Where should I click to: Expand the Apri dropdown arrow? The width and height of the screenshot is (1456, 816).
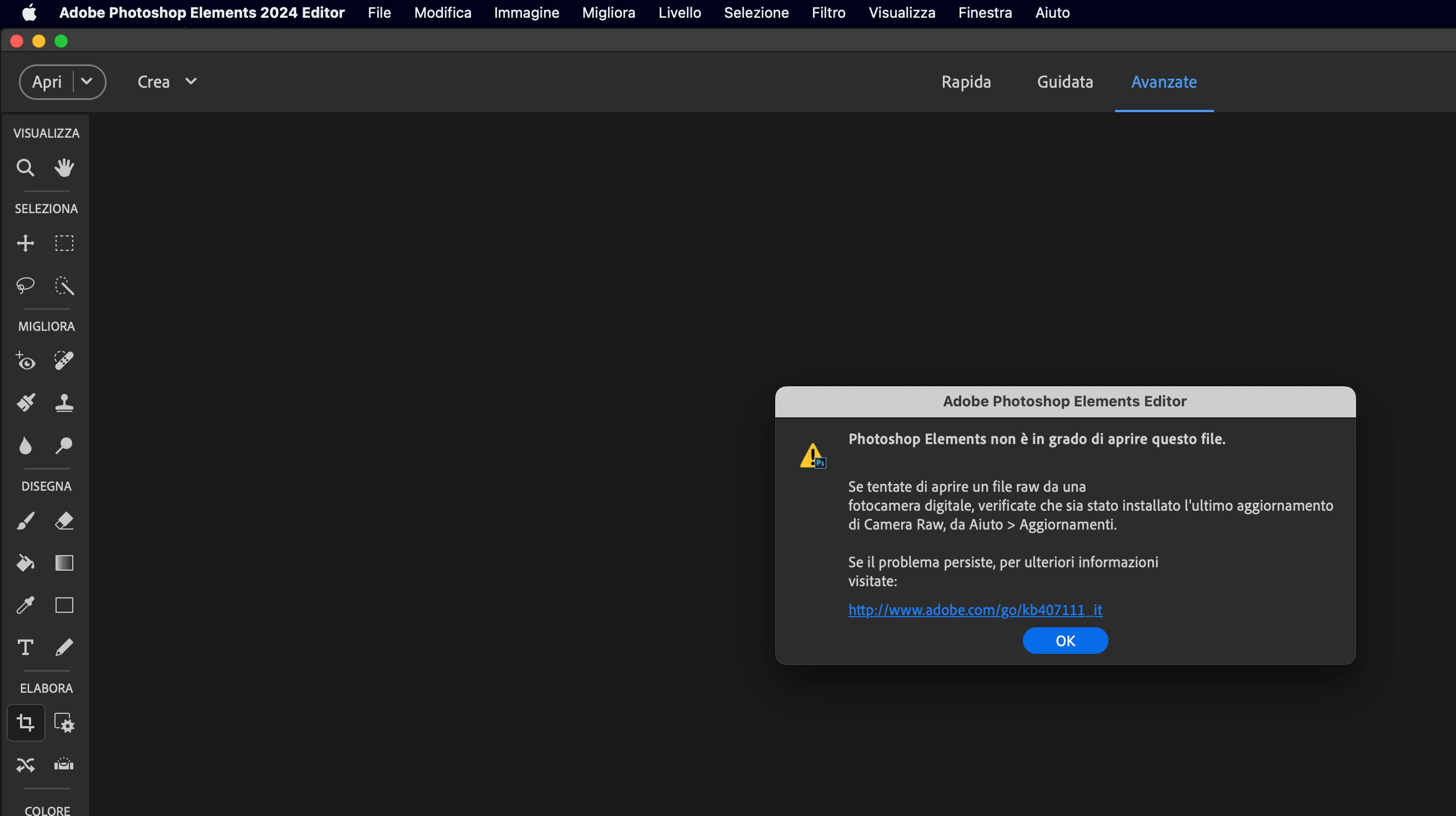pyautogui.click(x=87, y=82)
